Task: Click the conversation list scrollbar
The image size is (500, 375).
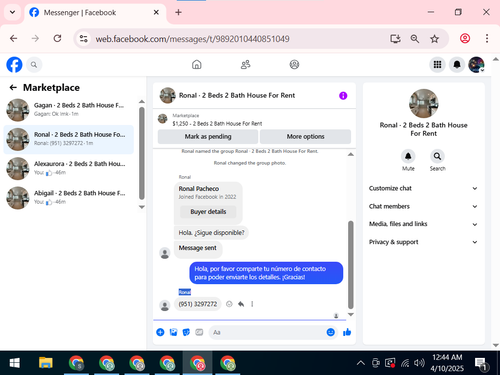Action: click(142, 153)
